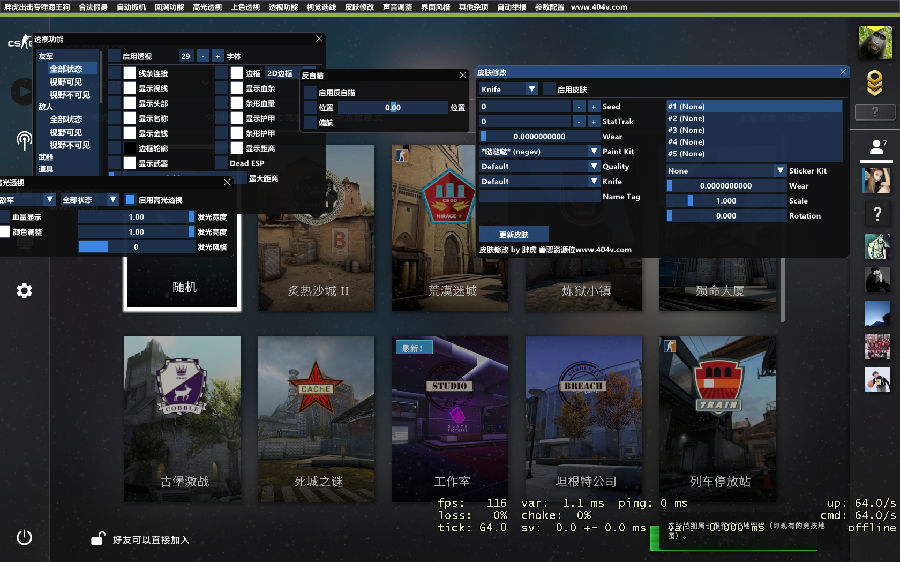The height and width of the screenshot is (562, 900).
Task: Adjust the sticker Scale slider
Action: (726, 201)
